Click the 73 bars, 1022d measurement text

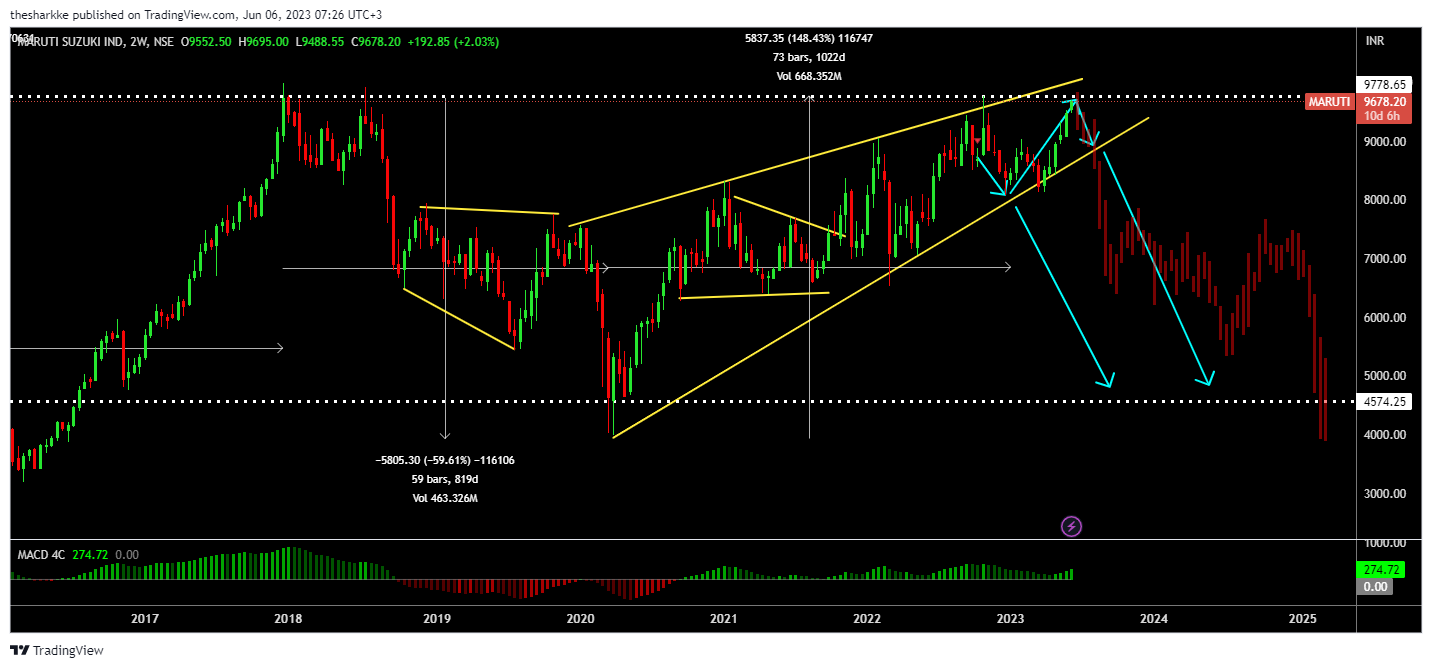click(809, 57)
